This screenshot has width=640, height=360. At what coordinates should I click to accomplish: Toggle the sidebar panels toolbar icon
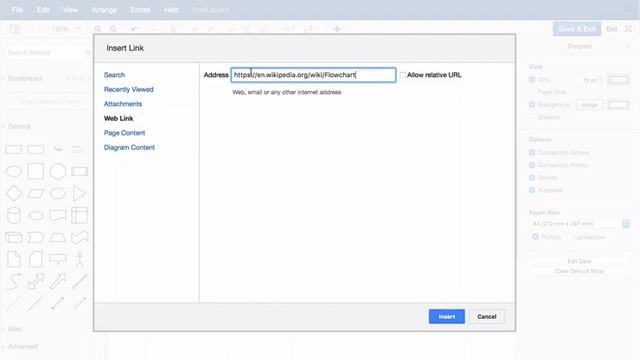tap(15, 29)
